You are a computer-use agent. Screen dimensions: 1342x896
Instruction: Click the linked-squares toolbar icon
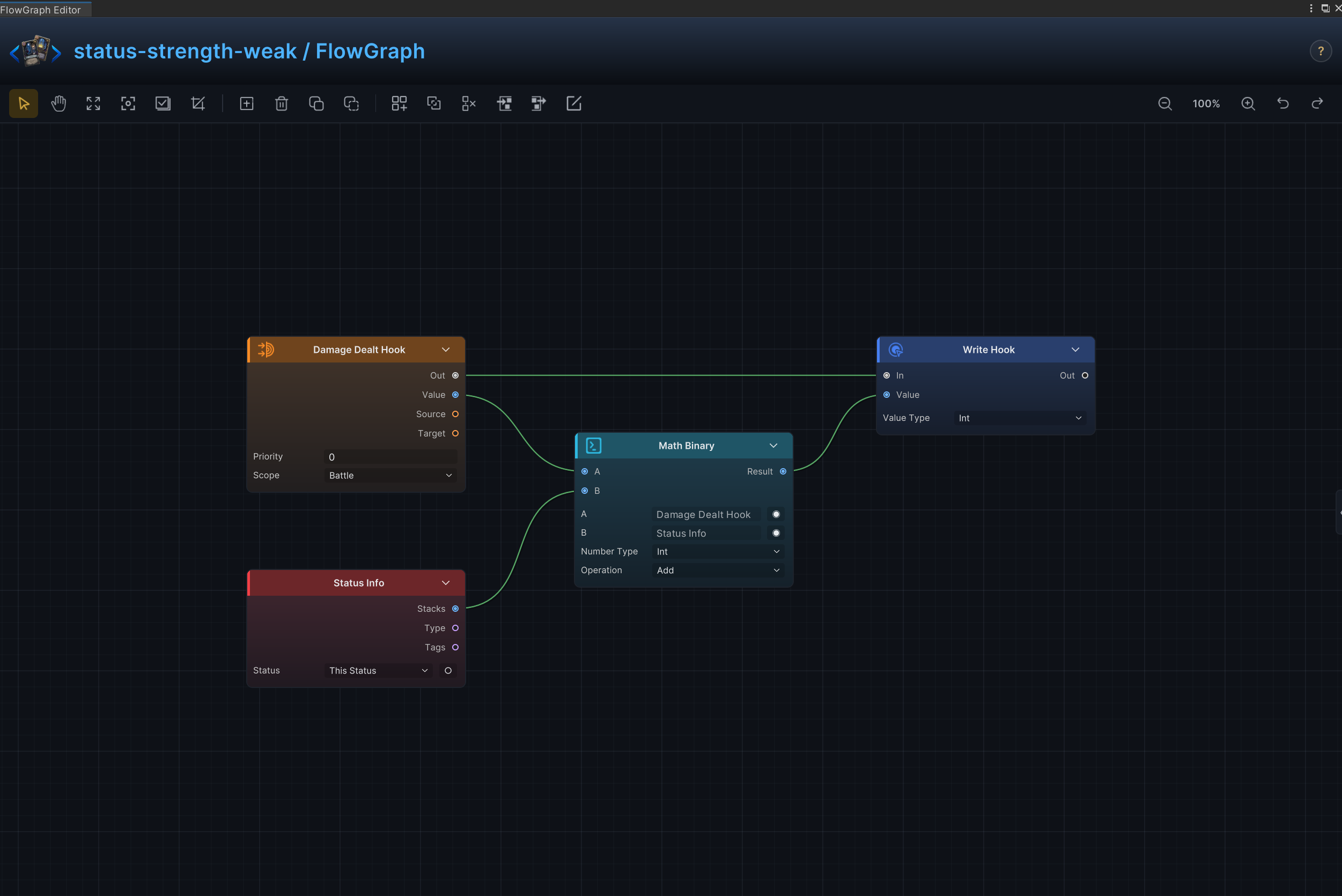click(434, 103)
